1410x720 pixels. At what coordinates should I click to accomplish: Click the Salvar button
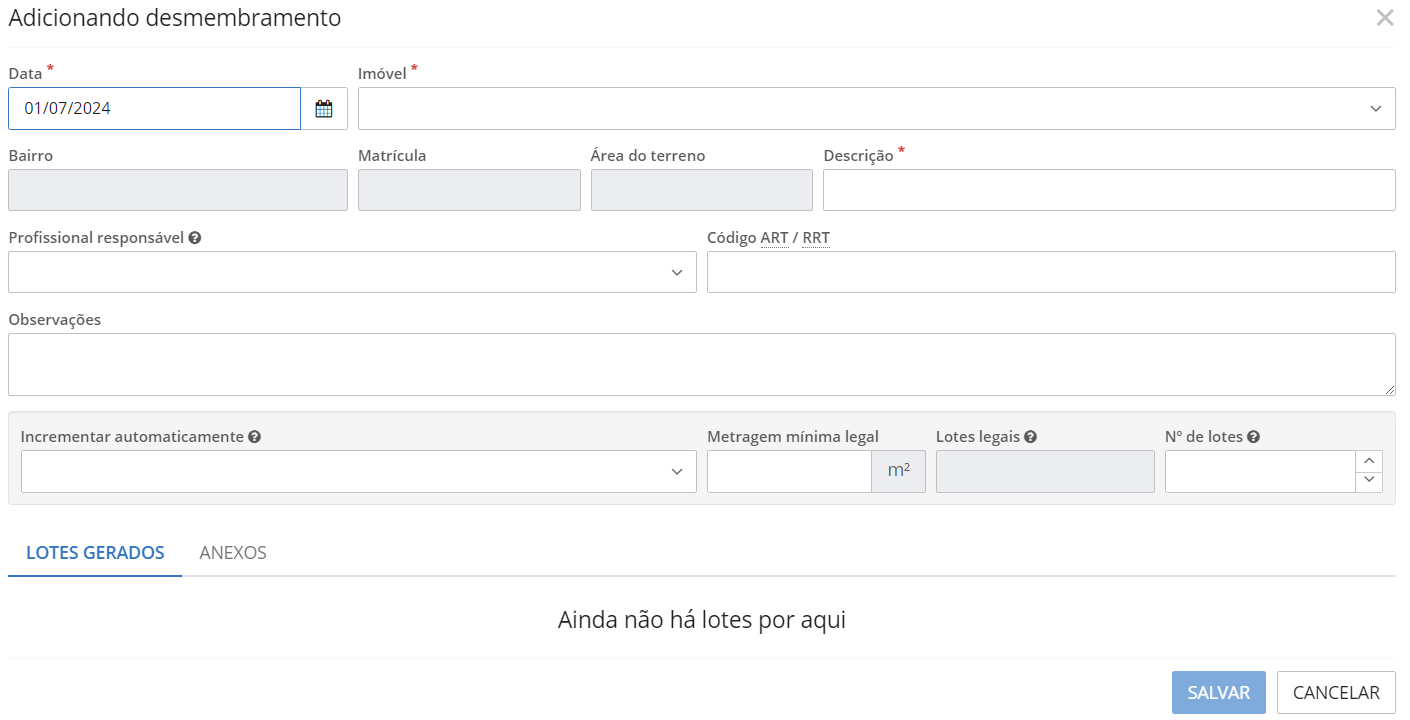[x=1219, y=693]
